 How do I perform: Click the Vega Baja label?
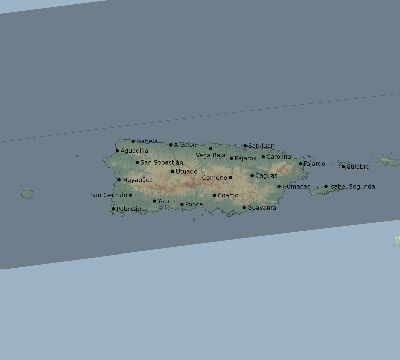click(211, 155)
